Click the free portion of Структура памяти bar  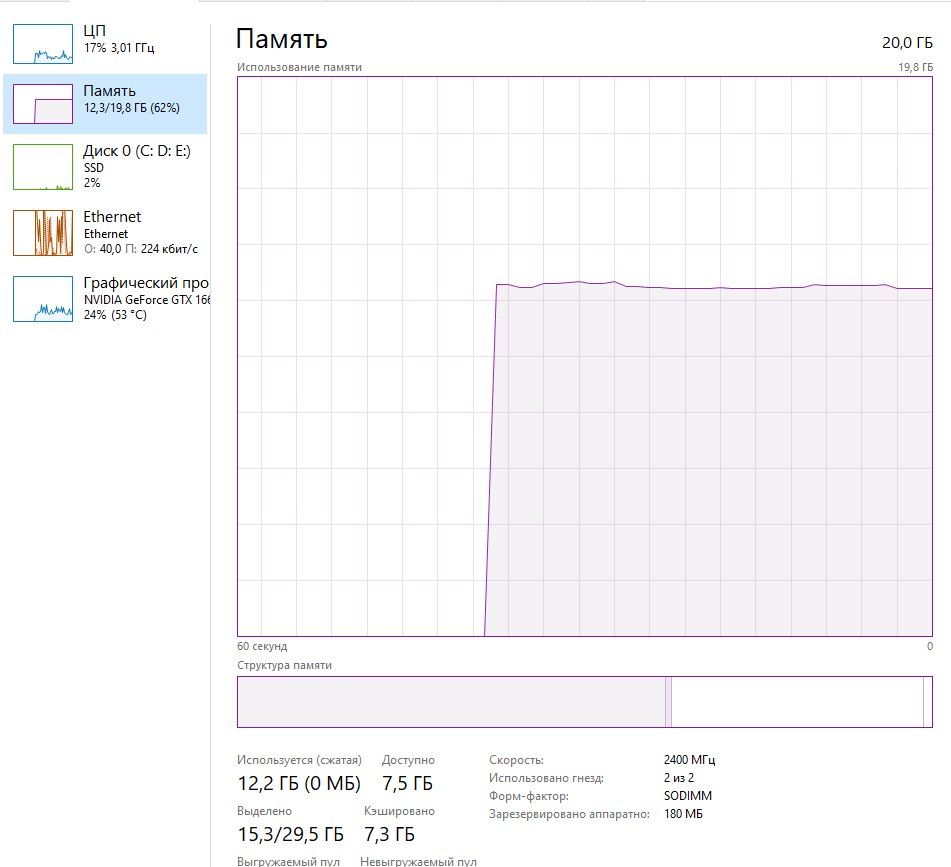point(797,701)
